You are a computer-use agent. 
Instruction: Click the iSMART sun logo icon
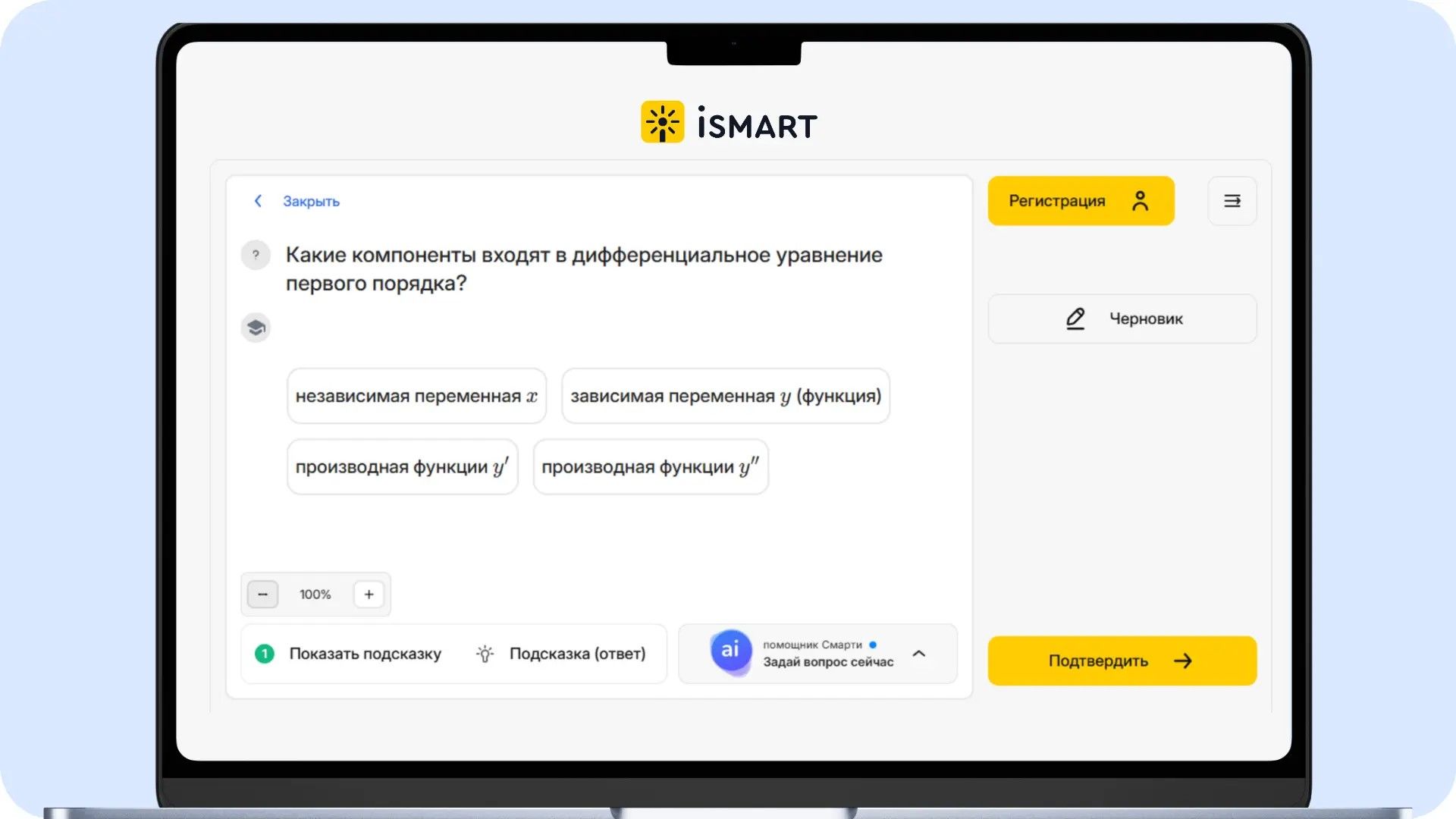point(662,122)
